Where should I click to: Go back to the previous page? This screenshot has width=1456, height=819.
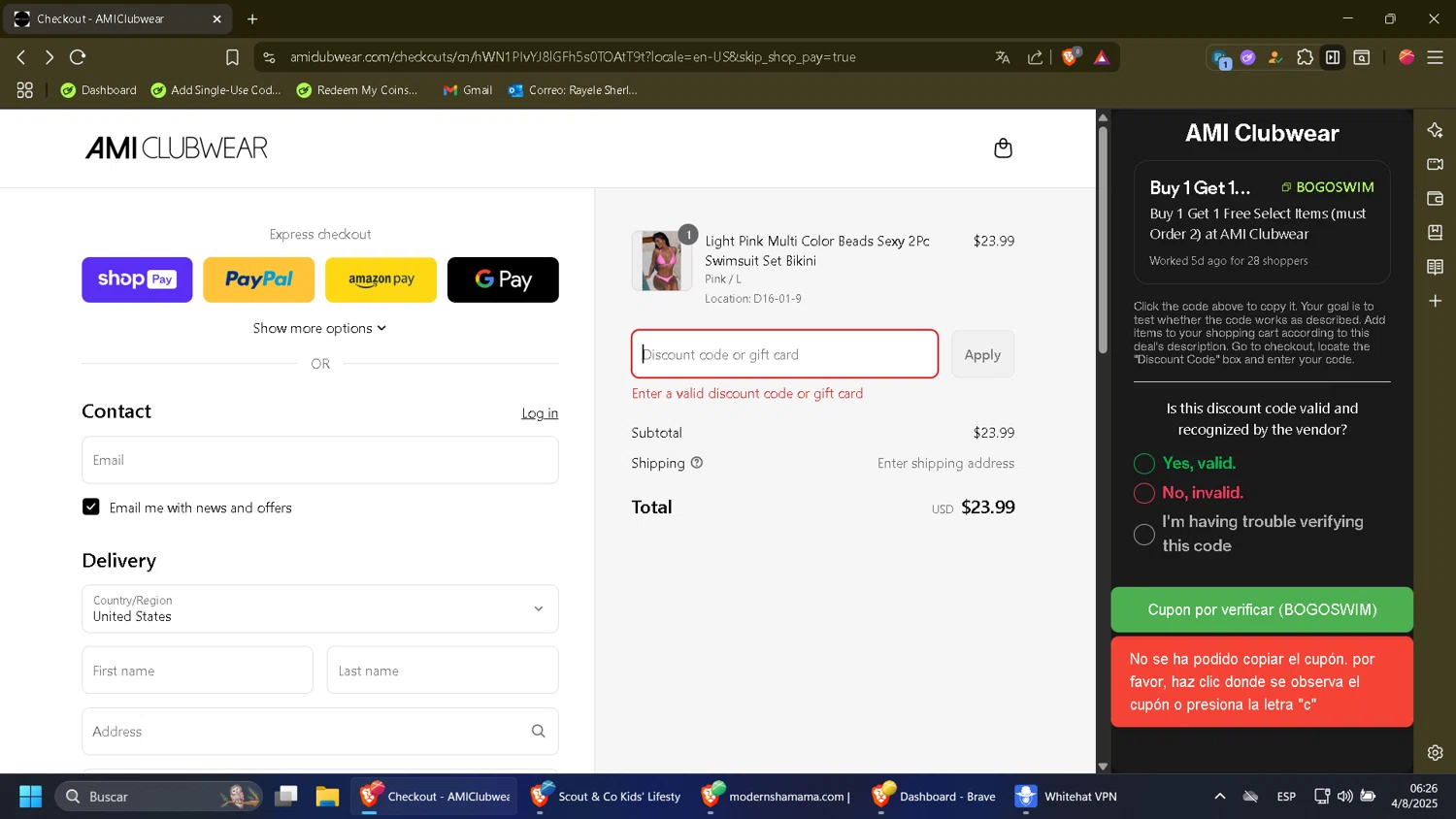pos(21,57)
